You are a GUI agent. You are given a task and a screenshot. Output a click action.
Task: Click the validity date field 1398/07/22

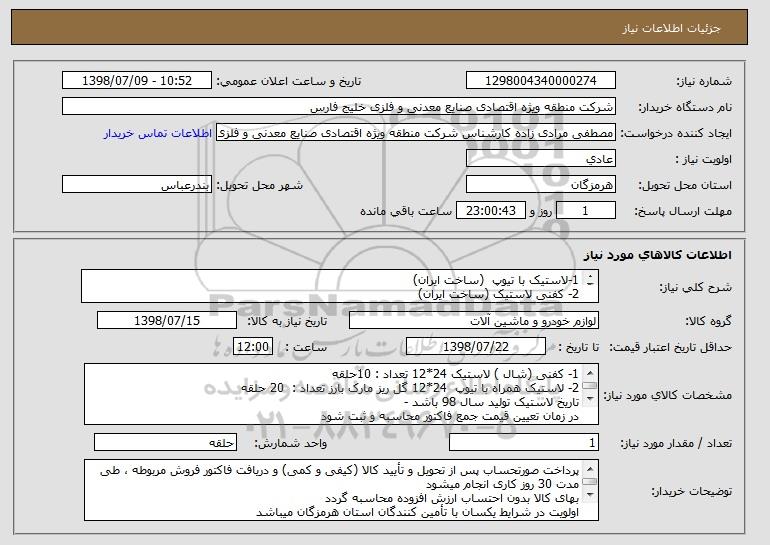[476, 347]
